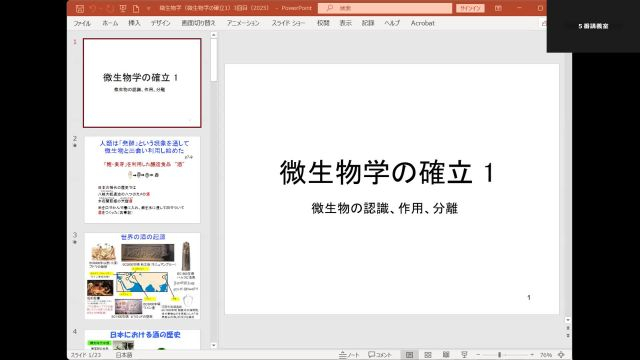Viewport: 640px width, 360px height.
Task: Click zoom in plus button
Action: (x=532, y=355)
